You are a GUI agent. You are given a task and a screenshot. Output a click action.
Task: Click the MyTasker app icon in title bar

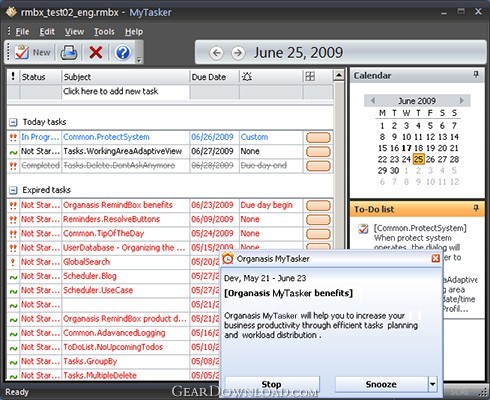(11, 12)
